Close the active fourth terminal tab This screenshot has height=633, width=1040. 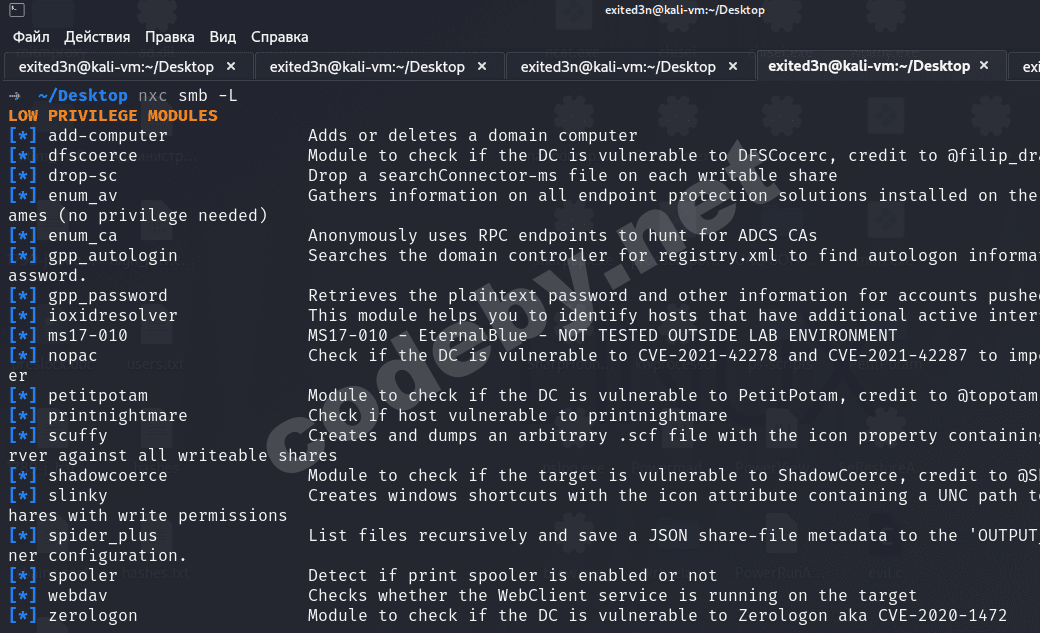tap(985, 66)
